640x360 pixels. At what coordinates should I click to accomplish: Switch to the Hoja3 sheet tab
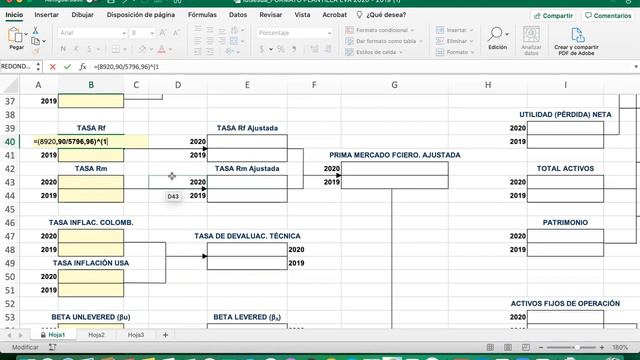pos(136,335)
